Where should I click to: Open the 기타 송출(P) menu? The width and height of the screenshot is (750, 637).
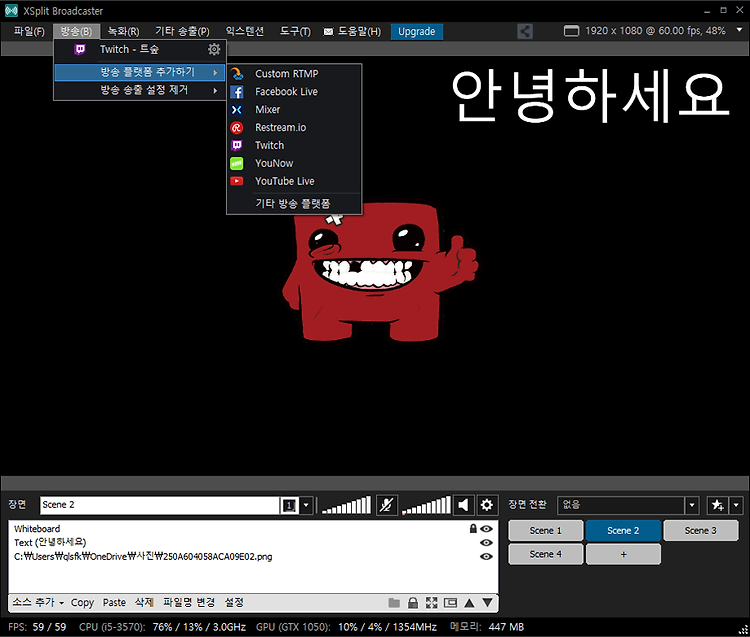tap(182, 32)
